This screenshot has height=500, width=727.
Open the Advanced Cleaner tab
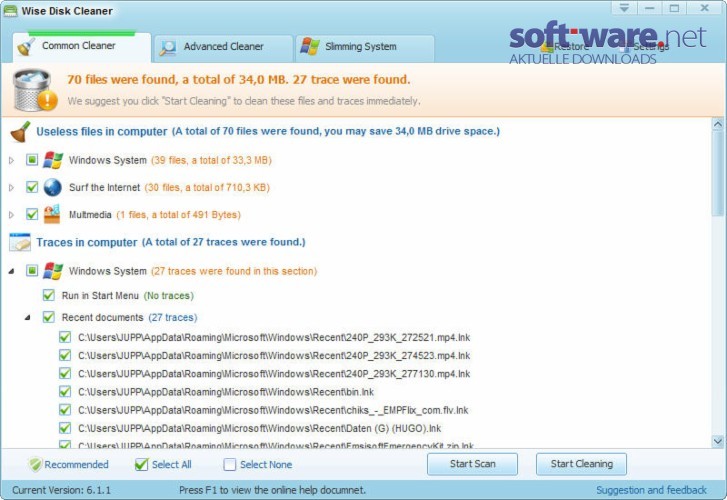pos(223,48)
